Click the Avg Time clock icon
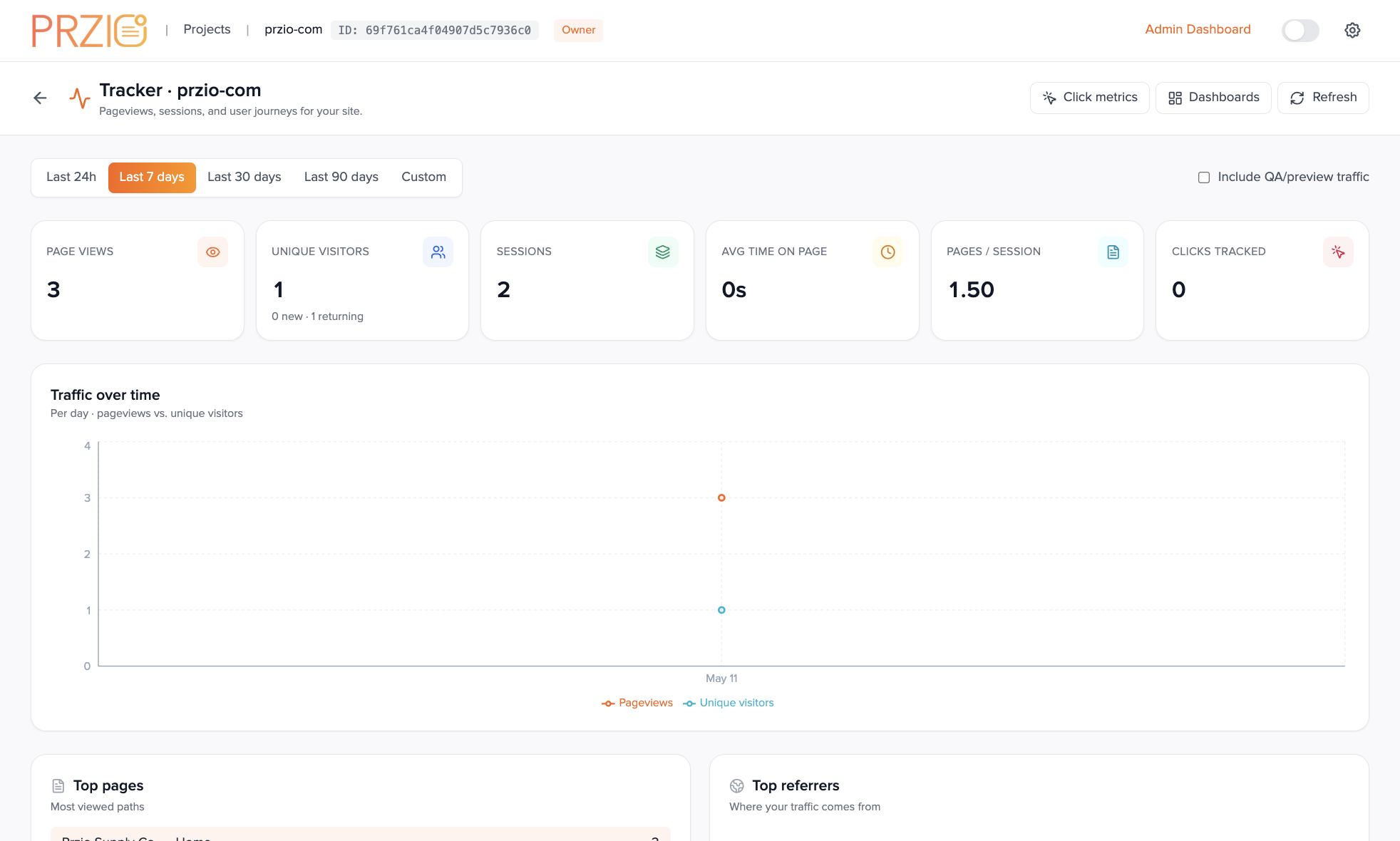1400x841 pixels. (887, 252)
